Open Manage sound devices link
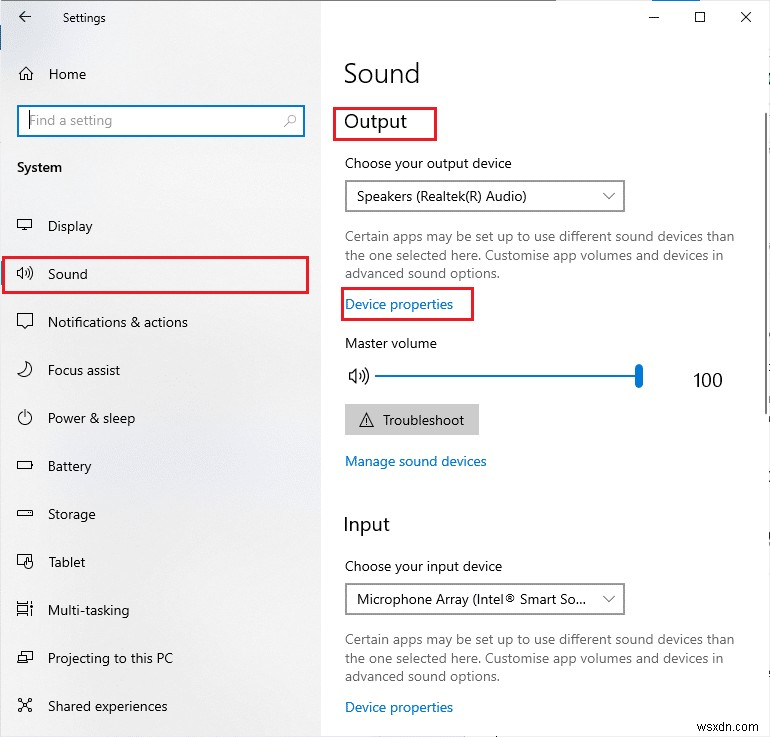 [x=415, y=461]
